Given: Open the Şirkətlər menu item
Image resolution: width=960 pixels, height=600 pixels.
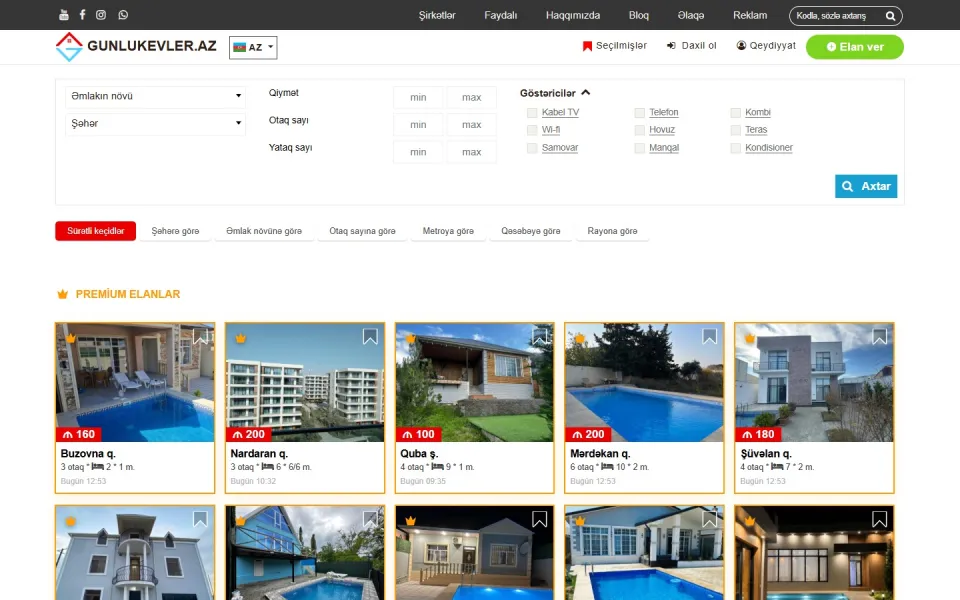Looking at the screenshot, I should (437, 15).
